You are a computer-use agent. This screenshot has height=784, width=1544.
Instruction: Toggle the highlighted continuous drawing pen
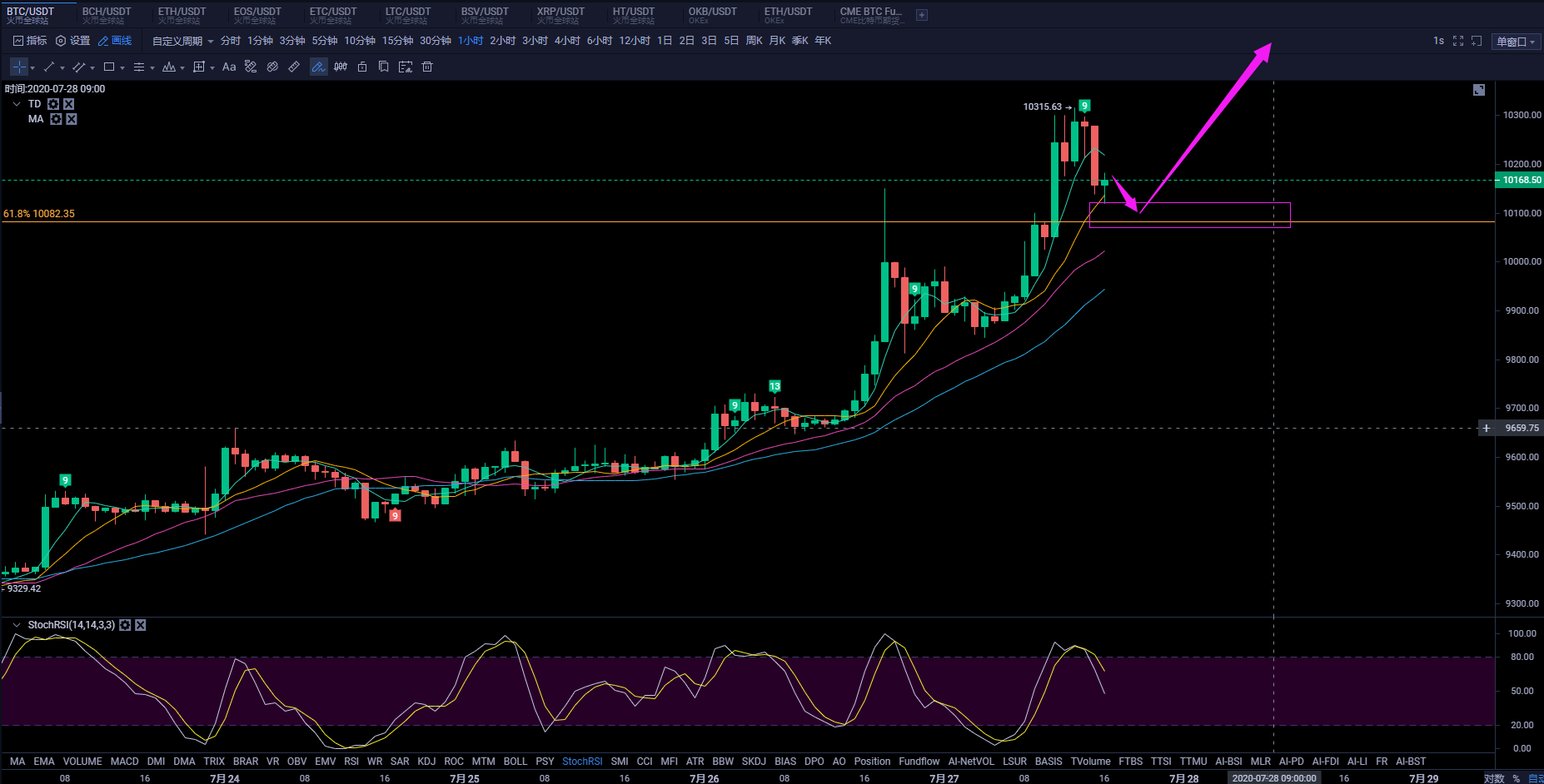pos(318,67)
